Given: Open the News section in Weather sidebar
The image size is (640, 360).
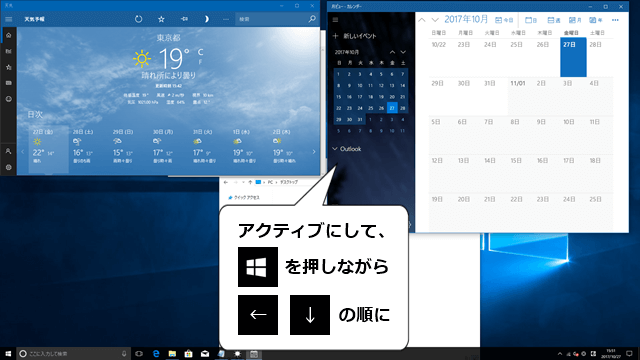Looking at the screenshot, I should [9, 83].
